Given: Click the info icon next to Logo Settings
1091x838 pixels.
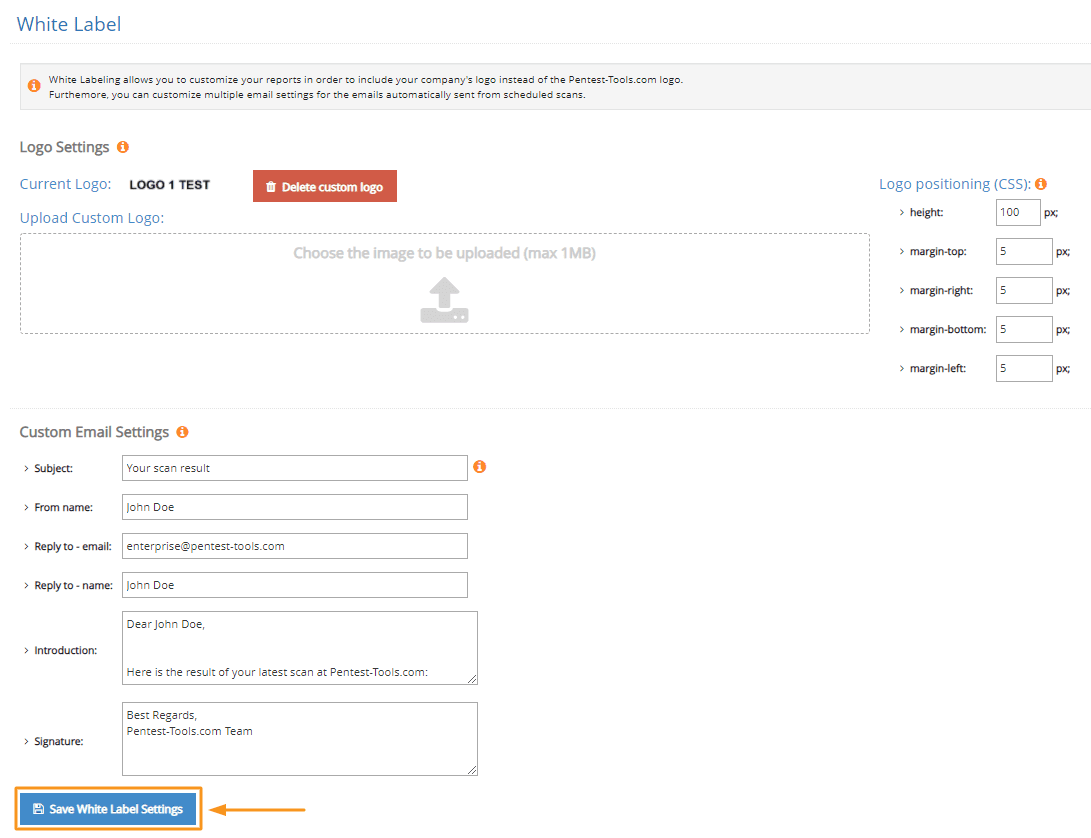Looking at the screenshot, I should coord(123,147).
